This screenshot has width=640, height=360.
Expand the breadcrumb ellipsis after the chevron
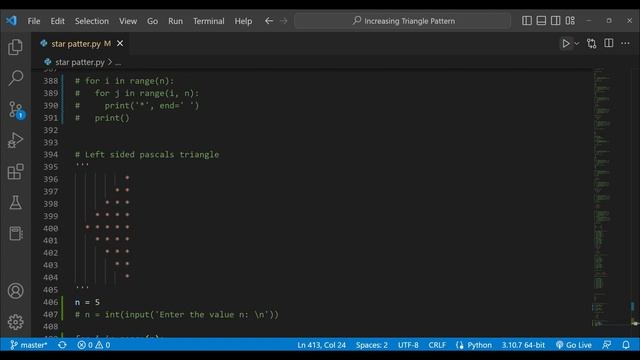[118, 62]
